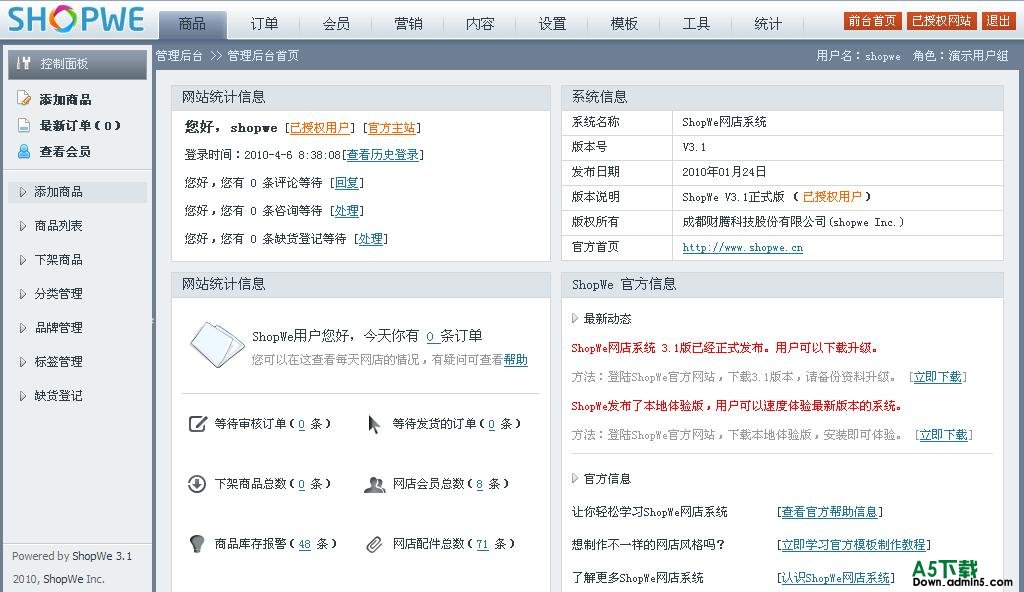This screenshot has height=592, width=1024.
Task: Click the 退出 logout button
Action: point(998,21)
